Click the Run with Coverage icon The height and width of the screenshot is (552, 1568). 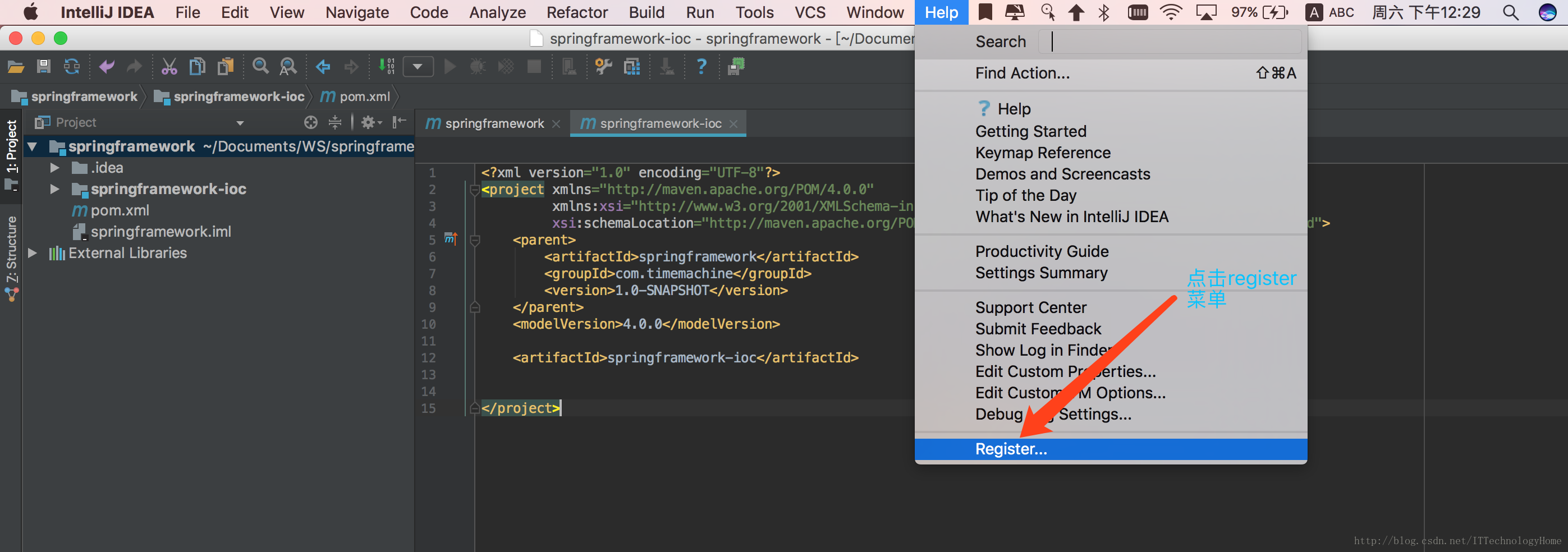point(506,66)
